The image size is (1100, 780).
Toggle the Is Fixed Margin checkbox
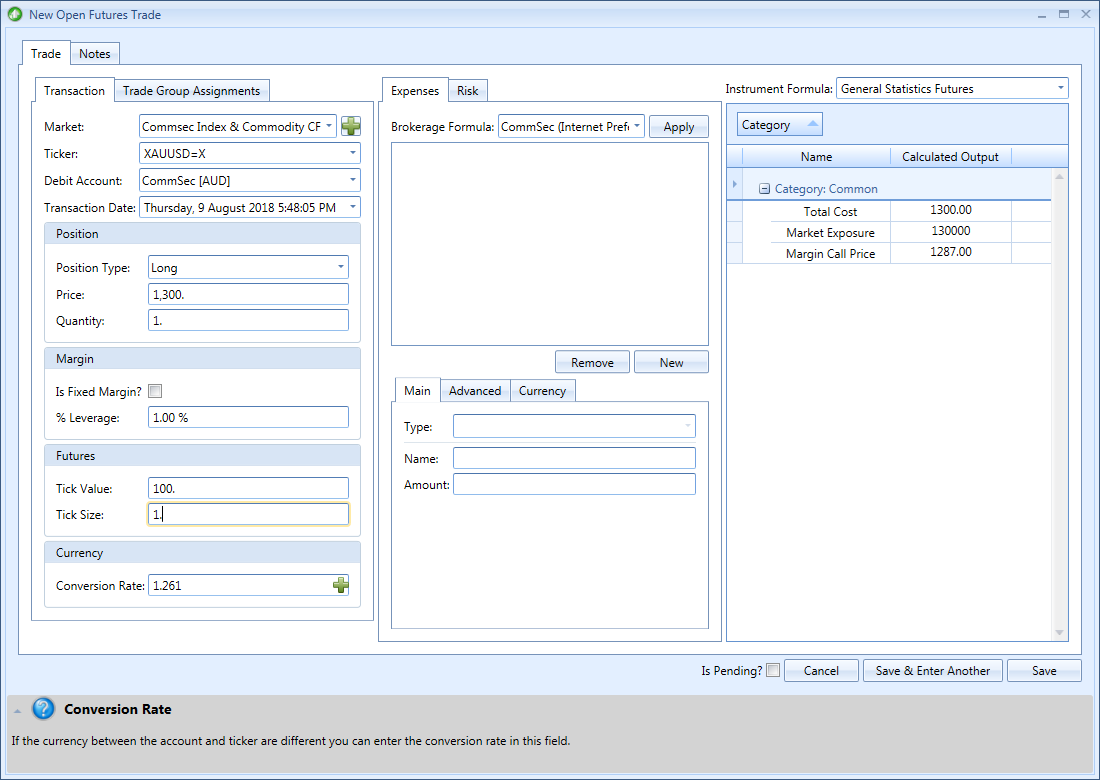click(x=155, y=391)
